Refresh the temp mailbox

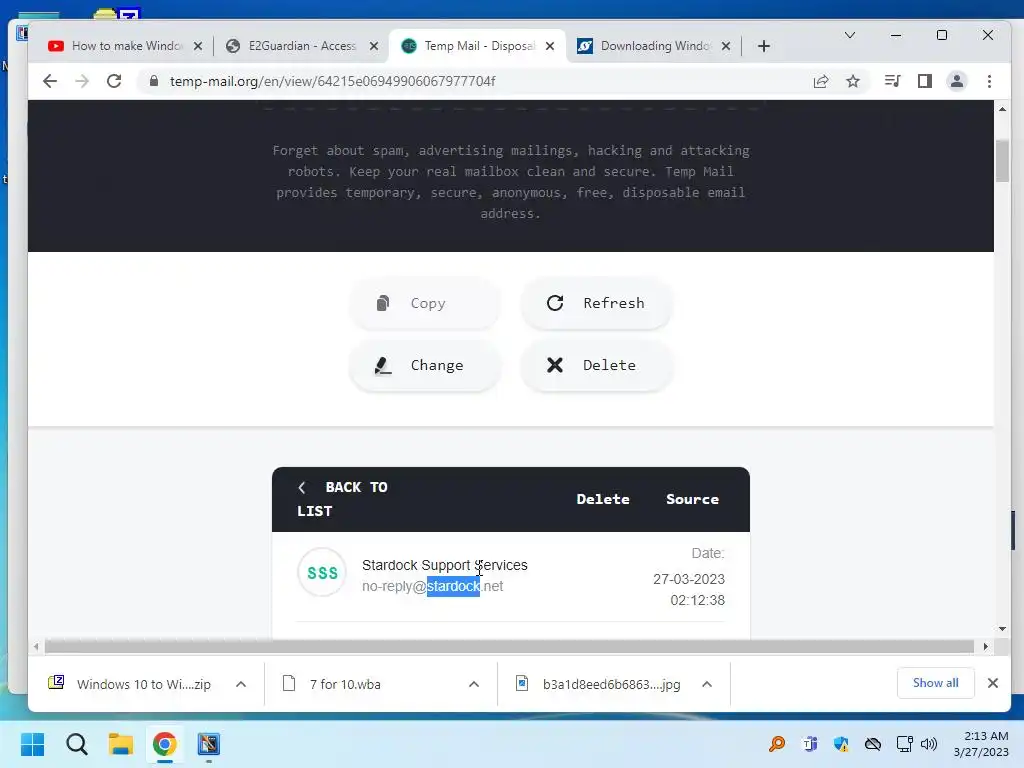[596, 303]
